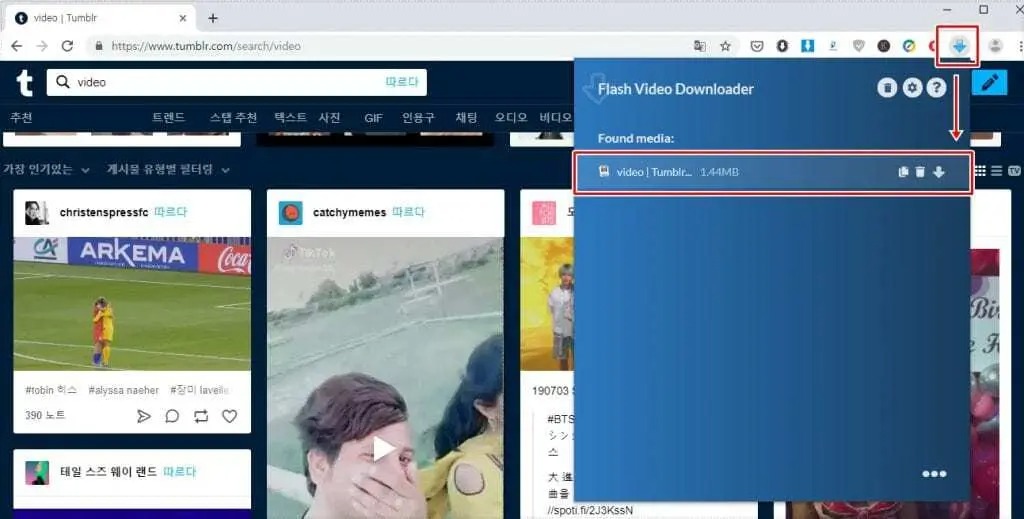This screenshot has width=1024, height=519.
Task: Click the #tobin 히스 hashtag
Action: click(x=51, y=390)
